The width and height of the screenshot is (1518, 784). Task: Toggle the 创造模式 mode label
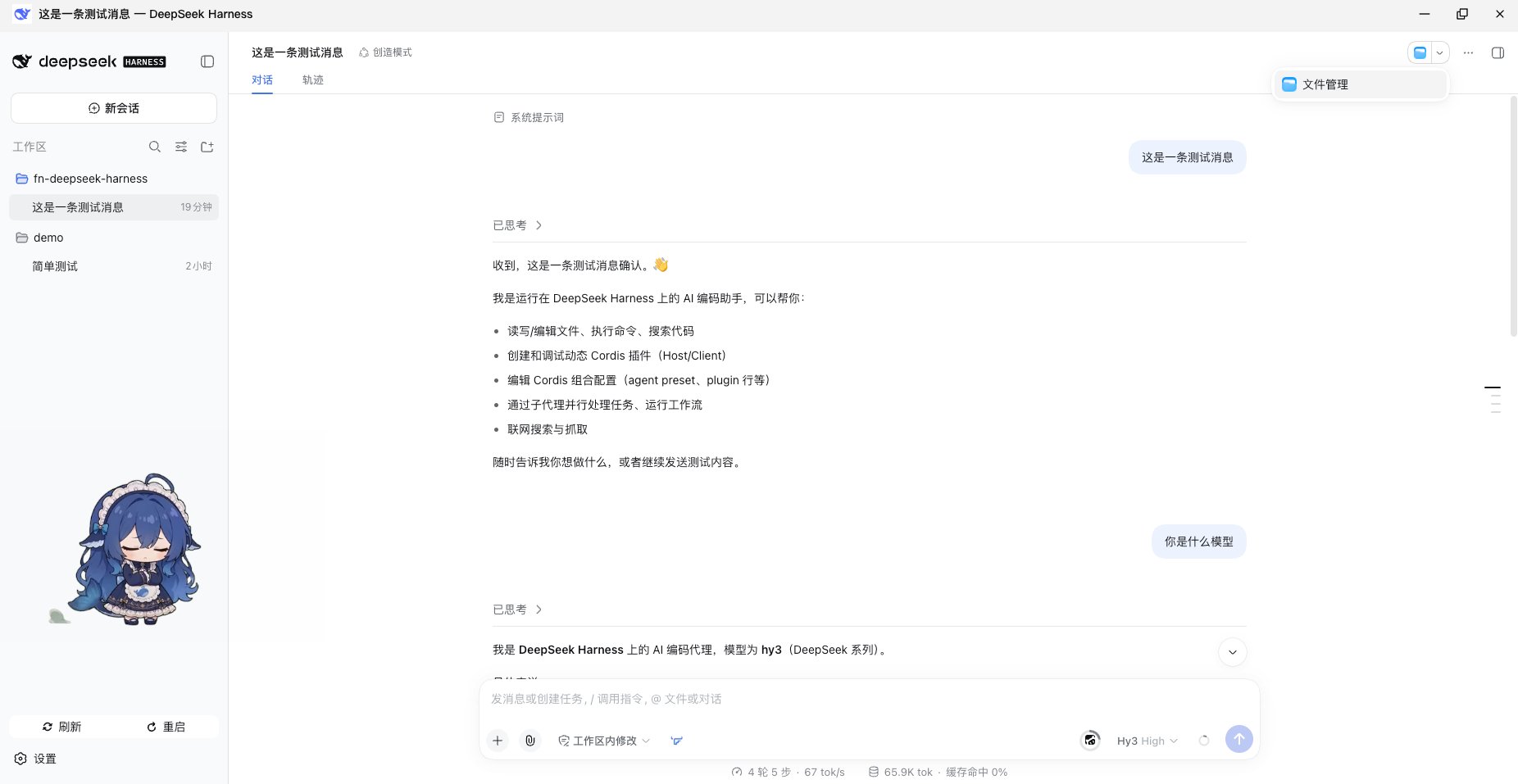pos(386,52)
